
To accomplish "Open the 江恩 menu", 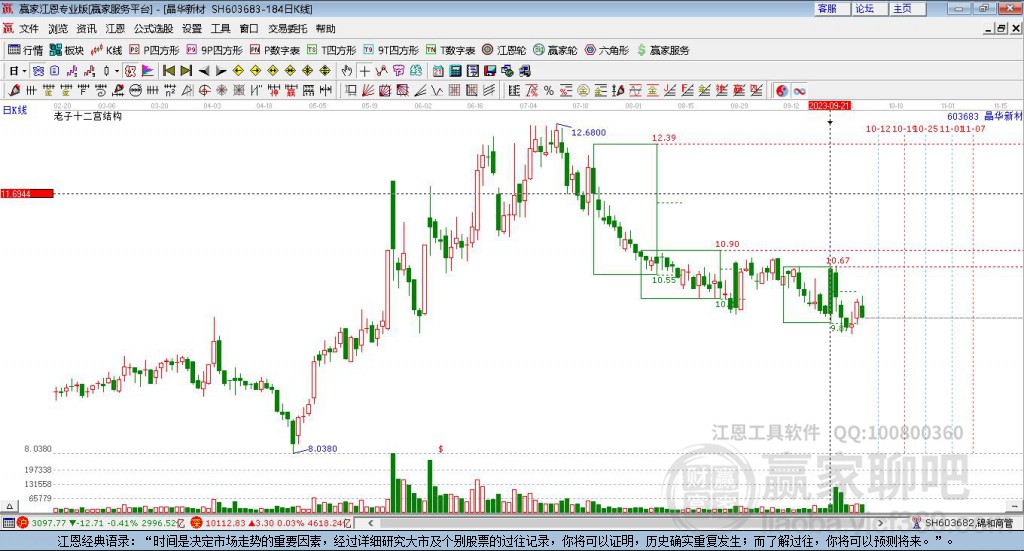I will pos(115,29).
